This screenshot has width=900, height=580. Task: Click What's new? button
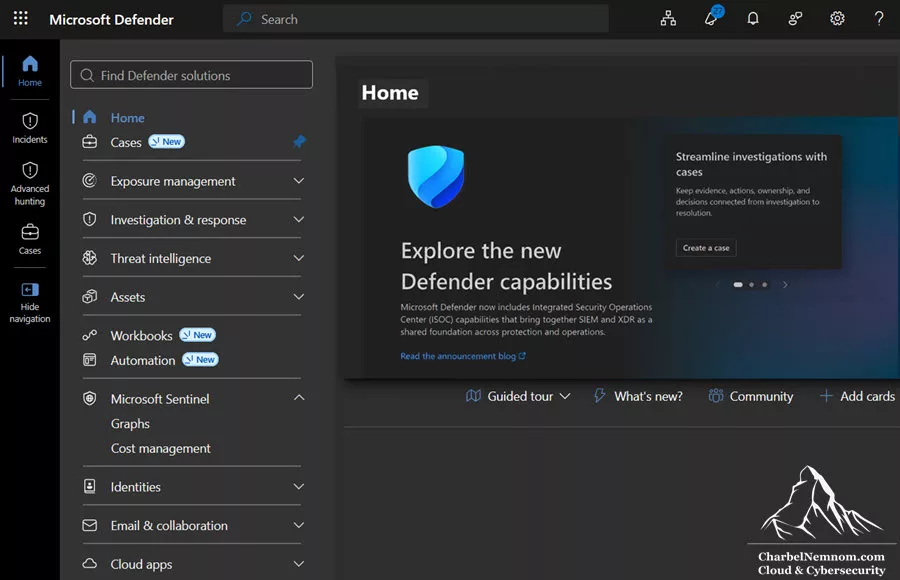(x=638, y=396)
